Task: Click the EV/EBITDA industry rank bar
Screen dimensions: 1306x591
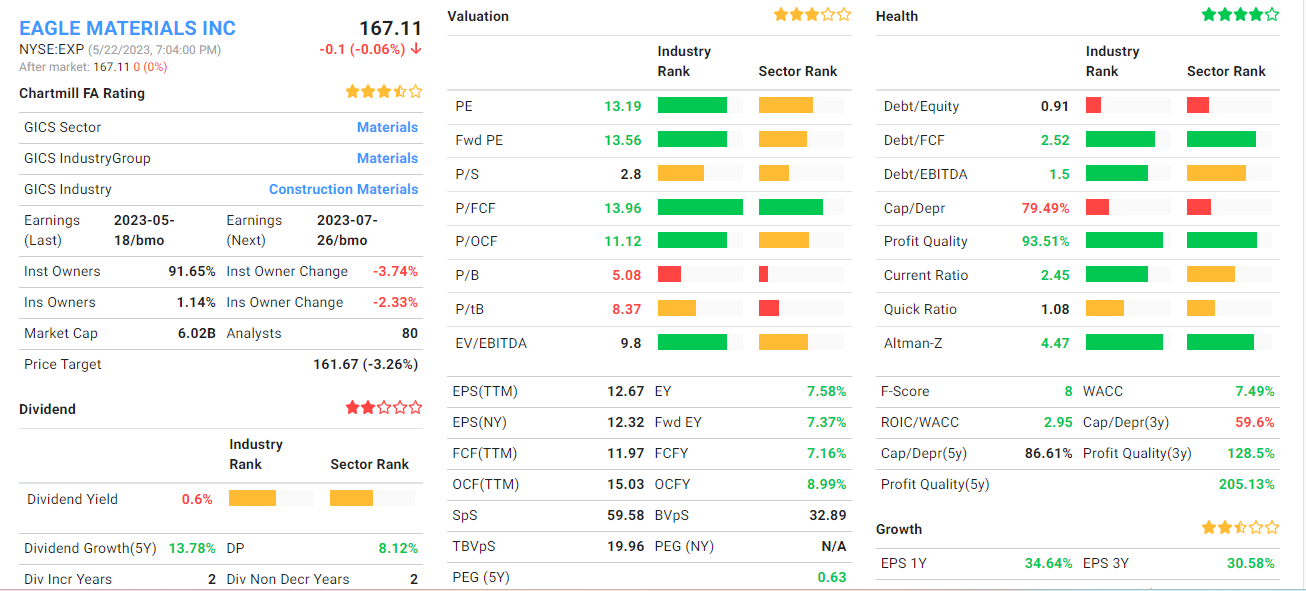Action: coord(692,342)
